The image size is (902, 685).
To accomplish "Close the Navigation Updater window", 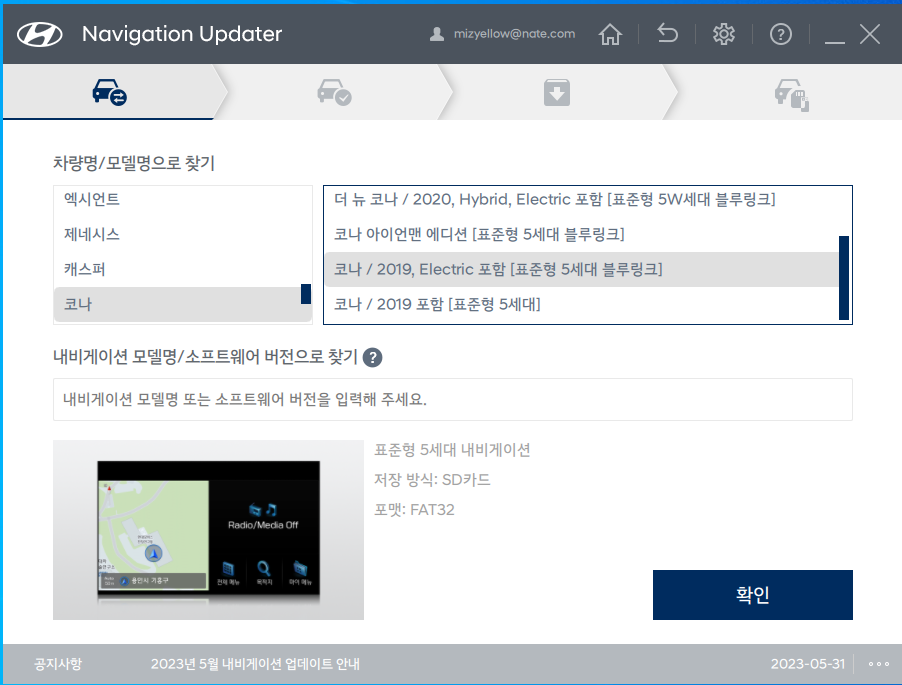I will pos(870,34).
